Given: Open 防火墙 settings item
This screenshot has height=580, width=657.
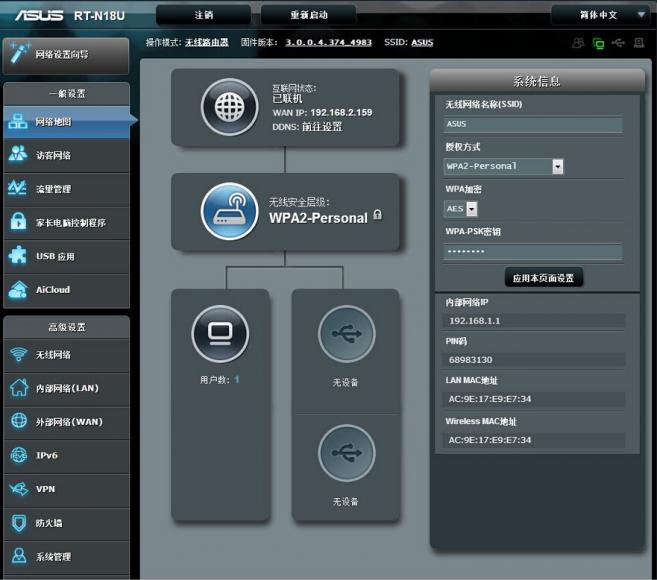Looking at the screenshot, I should pyautogui.click(x=66, y=523).
